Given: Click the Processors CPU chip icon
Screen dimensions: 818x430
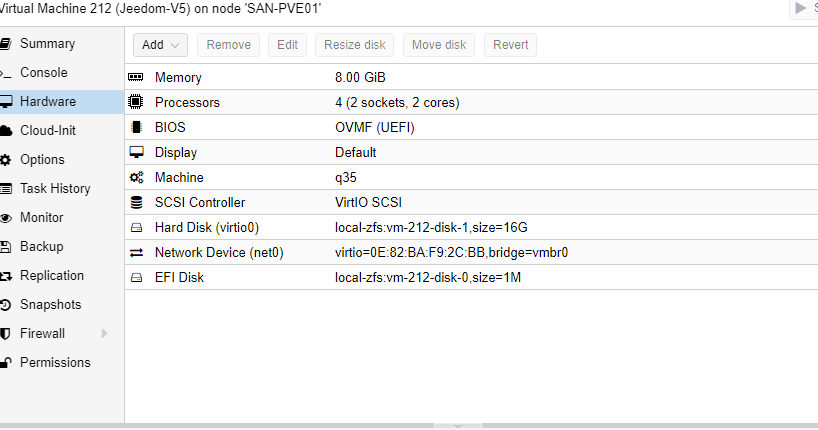Looking at the screenshot, I should tap(136, 102).
